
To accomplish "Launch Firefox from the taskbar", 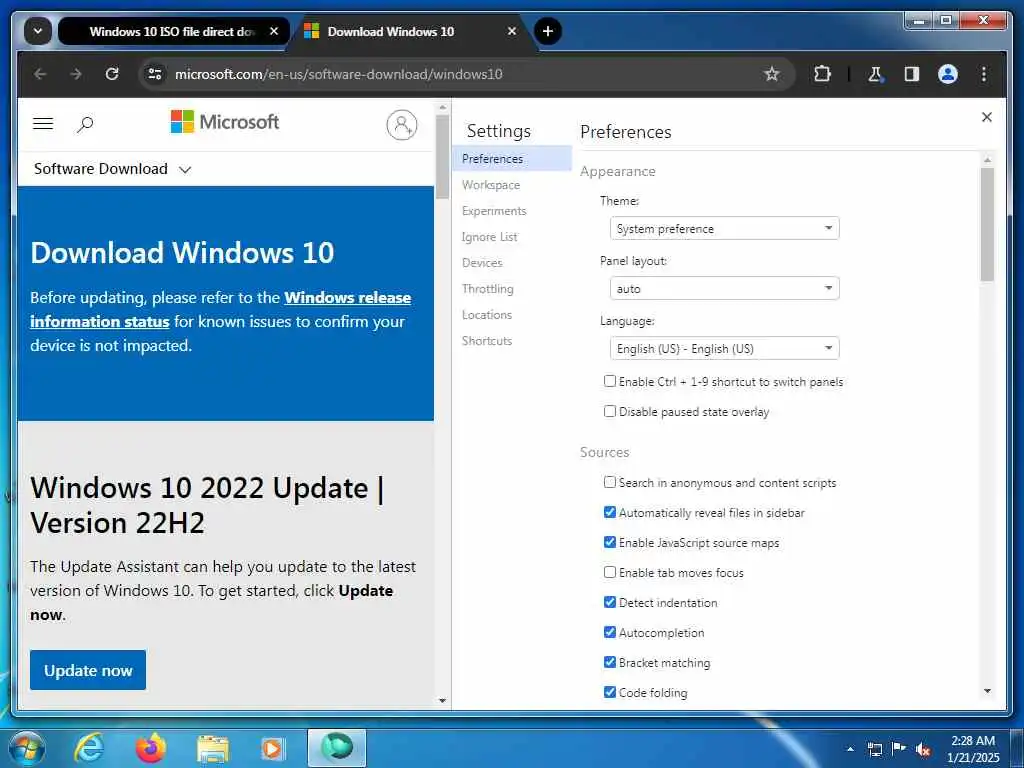I will pyautogui.click(x=150, y=748).
